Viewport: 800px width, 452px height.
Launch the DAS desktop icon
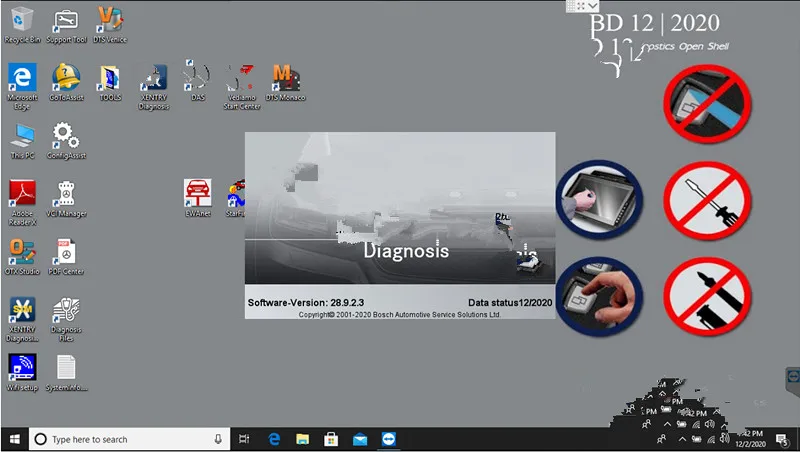tap(196, 76)
